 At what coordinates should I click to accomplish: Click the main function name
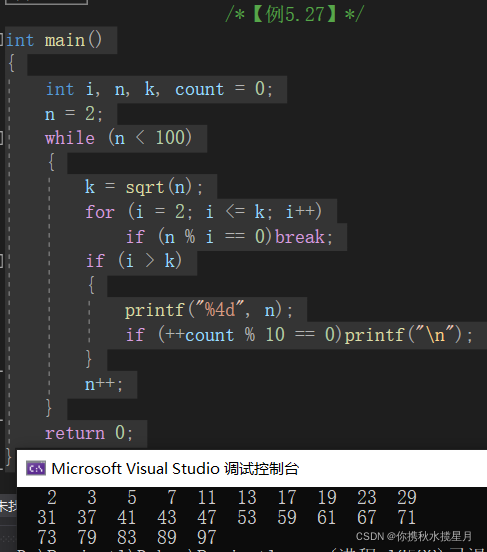pyautogui.click(x=65, y=40)
